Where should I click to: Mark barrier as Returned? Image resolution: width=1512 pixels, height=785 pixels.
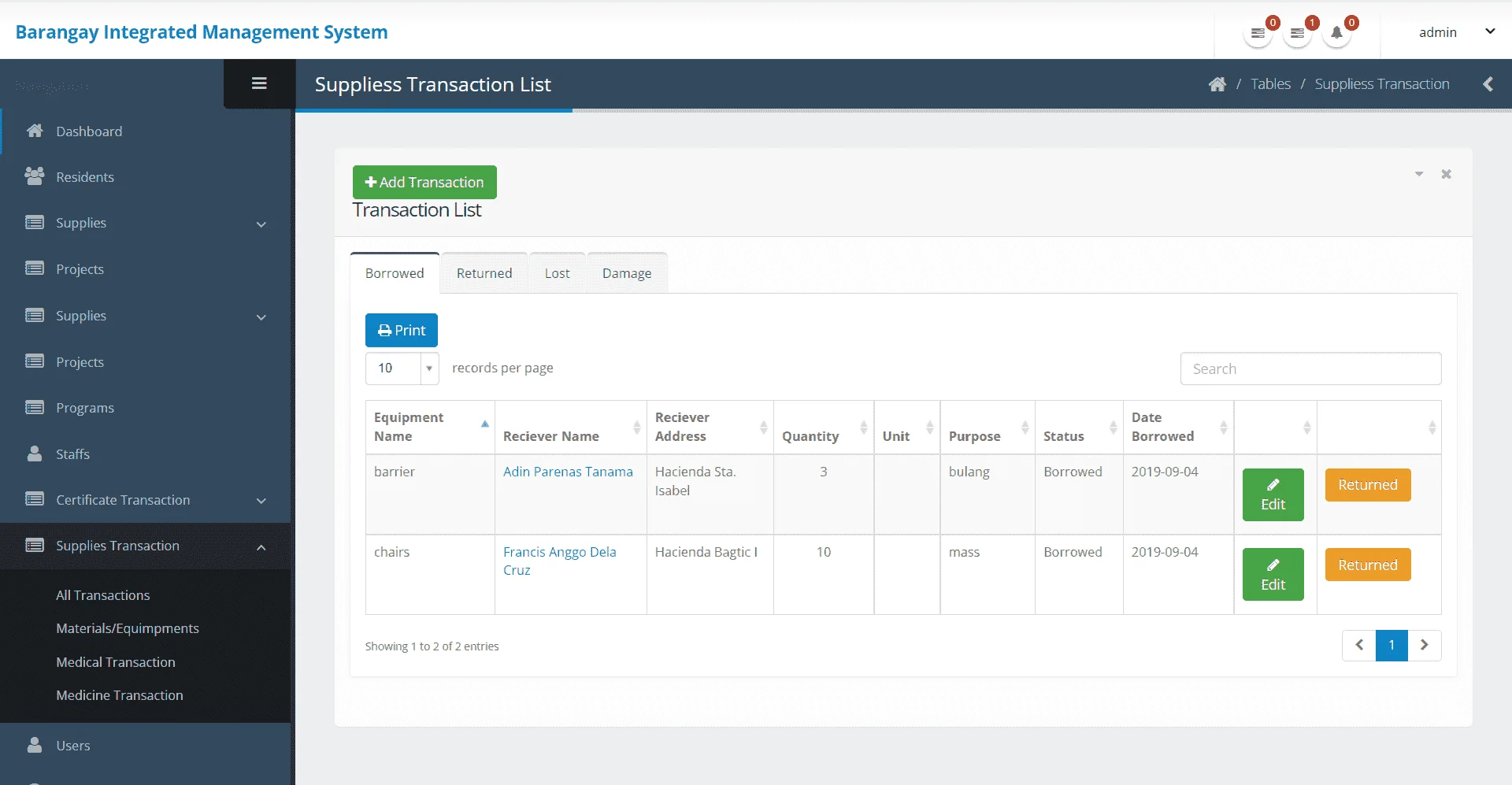1368,485
